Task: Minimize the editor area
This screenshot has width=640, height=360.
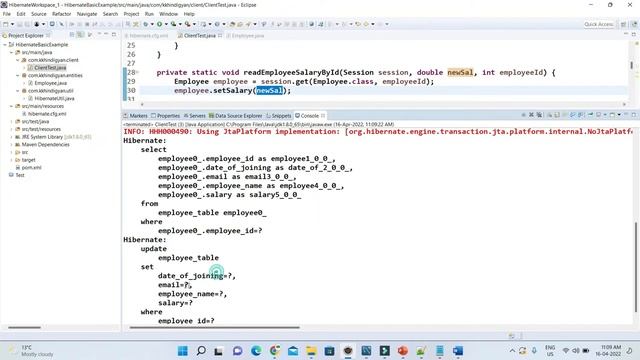Action: point(626,33)
